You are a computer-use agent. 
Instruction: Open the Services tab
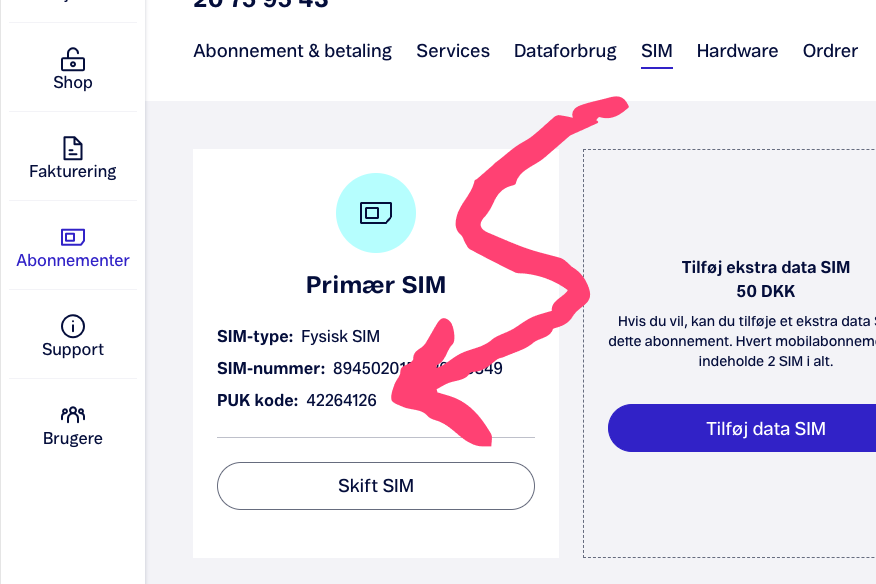pyautogui.click(x=453, y=51)
